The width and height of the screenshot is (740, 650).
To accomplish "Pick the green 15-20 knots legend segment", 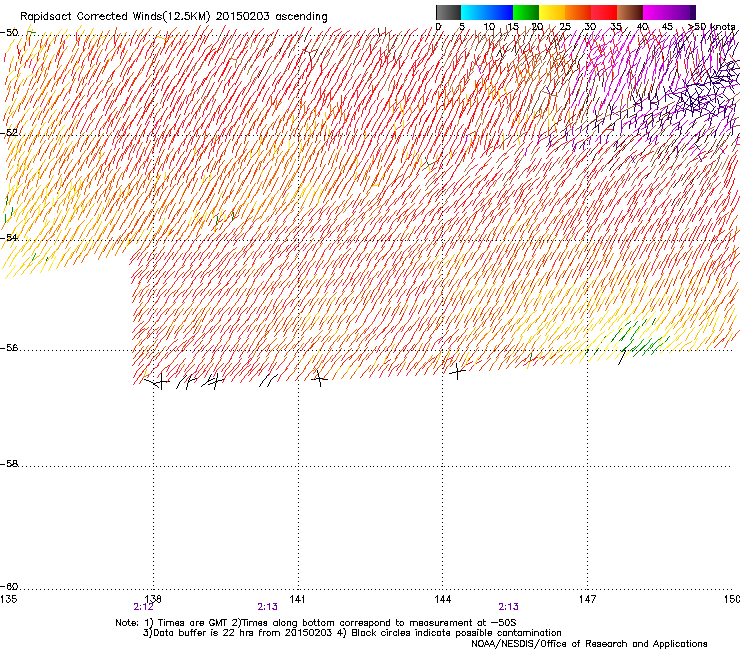I will pyautogui.click(x=526, y=12).
